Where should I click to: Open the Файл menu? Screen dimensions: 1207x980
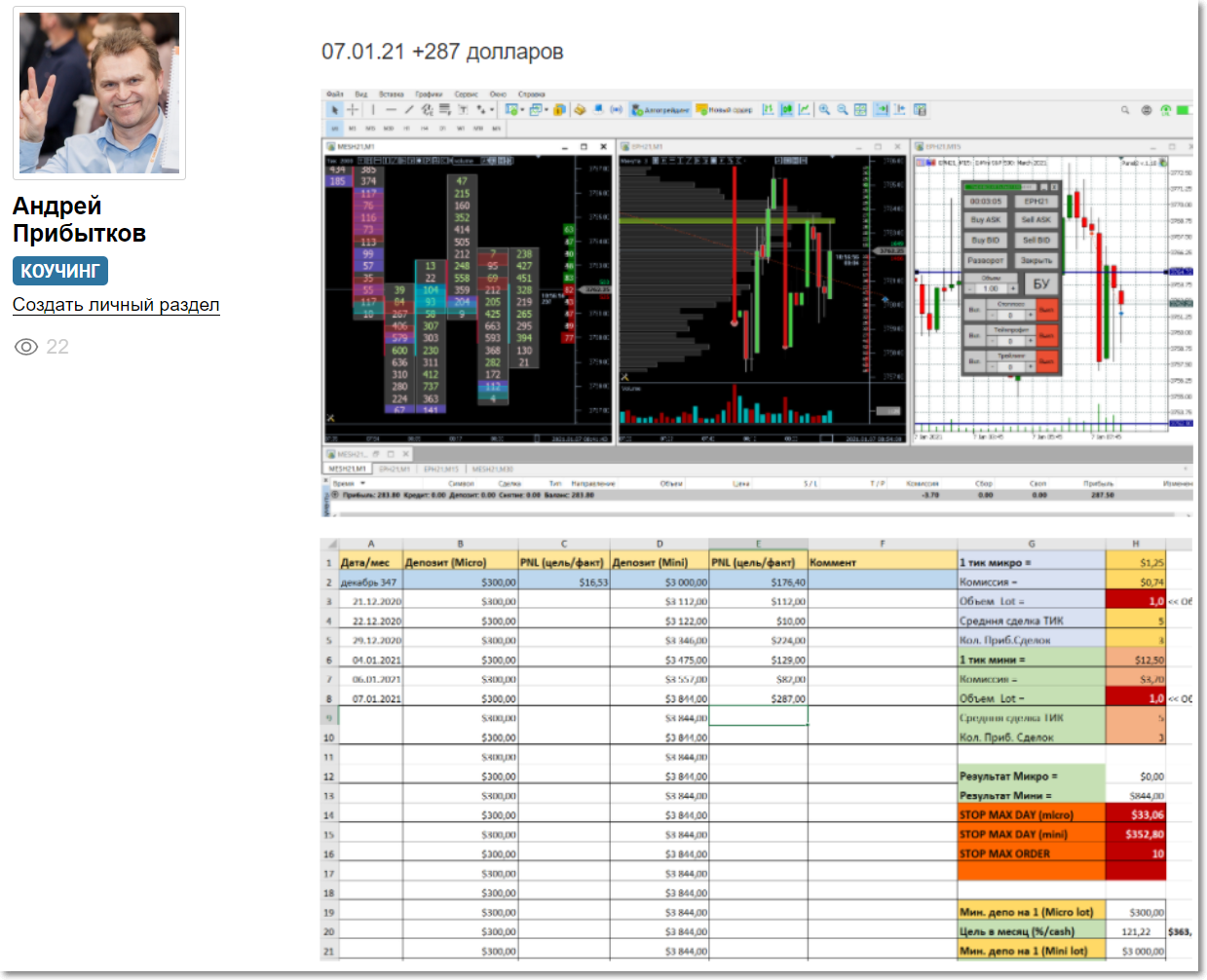(x=335, y=94)
